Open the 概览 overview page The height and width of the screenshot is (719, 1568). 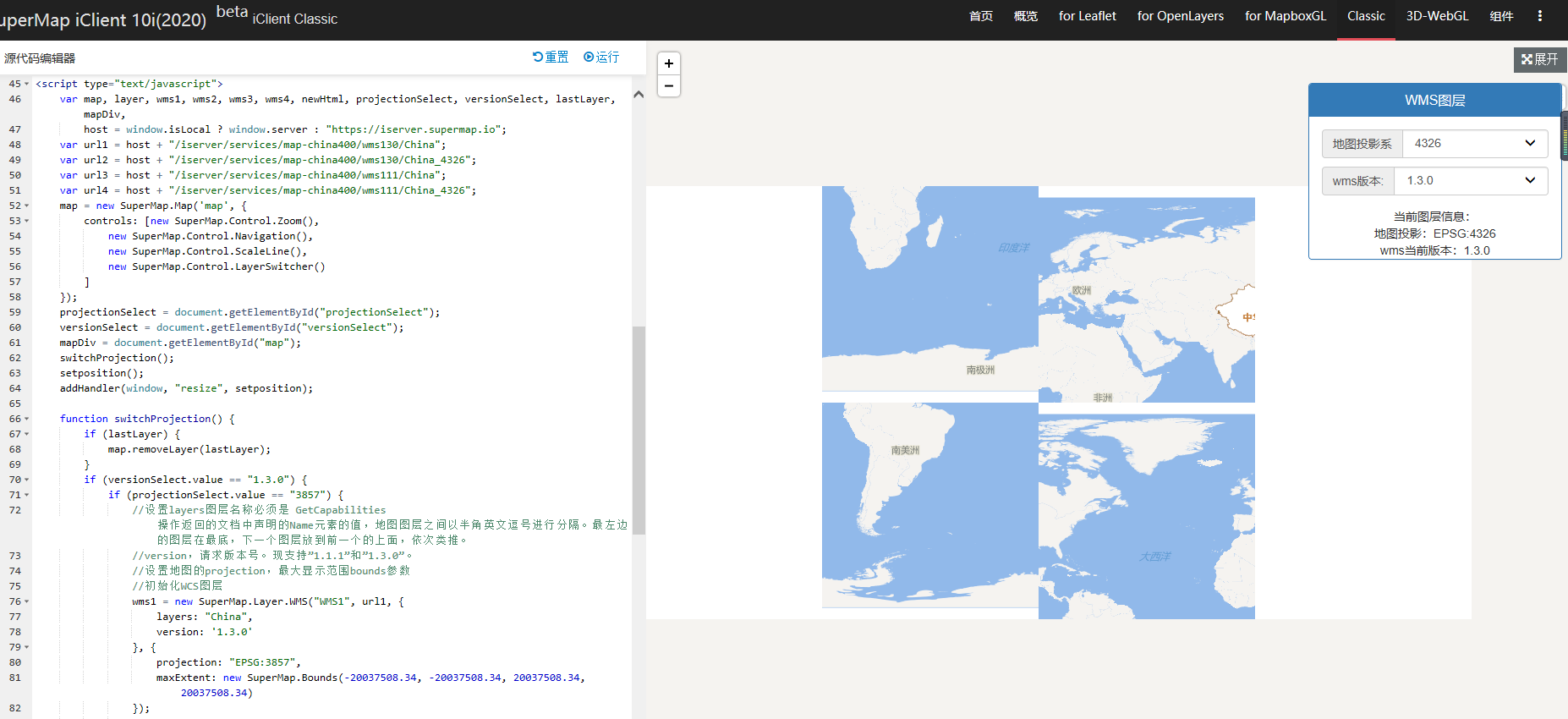(x=1026, y=16)
